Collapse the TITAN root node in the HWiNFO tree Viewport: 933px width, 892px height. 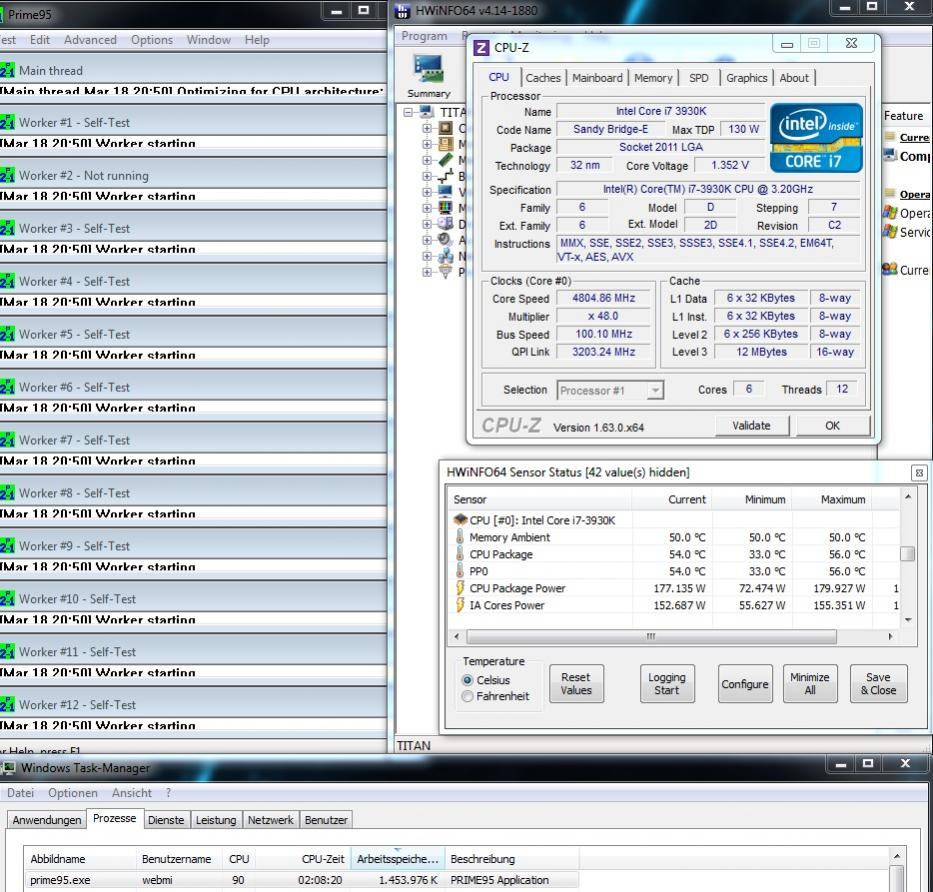click(408, 112)
